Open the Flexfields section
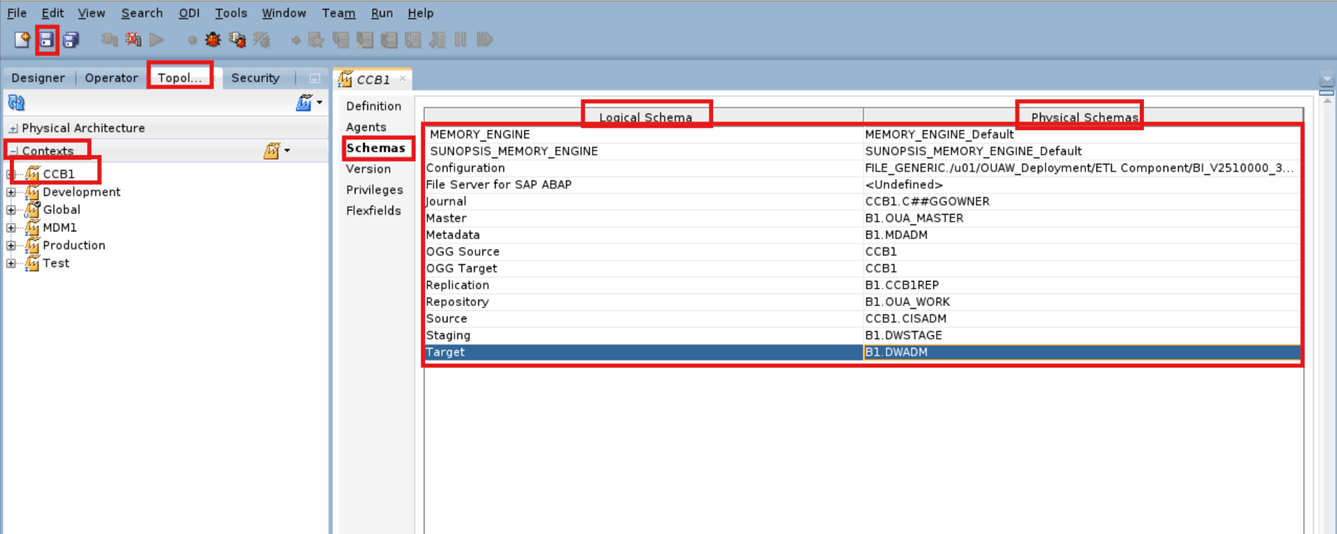This screenshot has width=1337, height=534. click(373, 211)
